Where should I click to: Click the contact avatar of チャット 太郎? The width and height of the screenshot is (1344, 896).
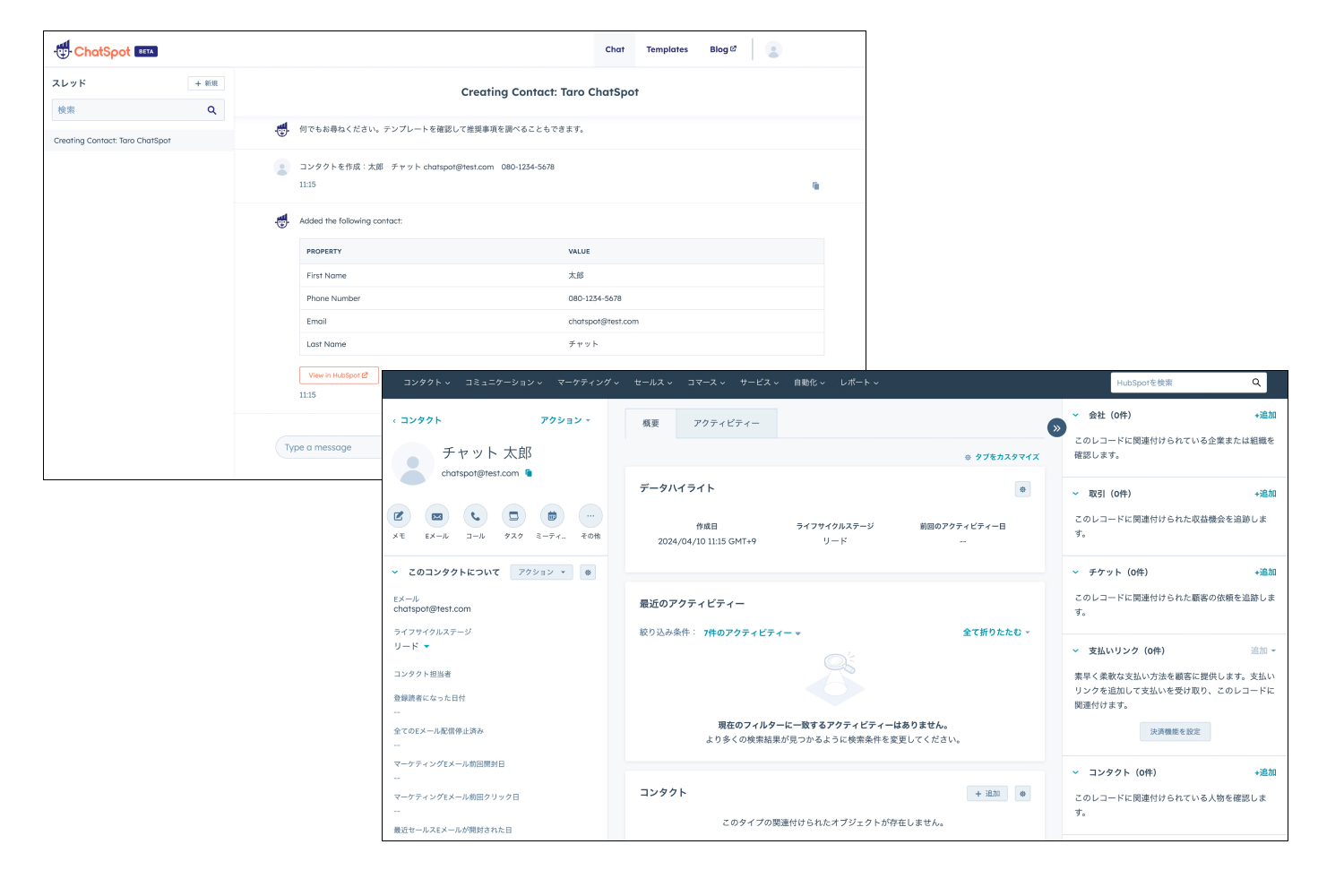pos(413,463)
